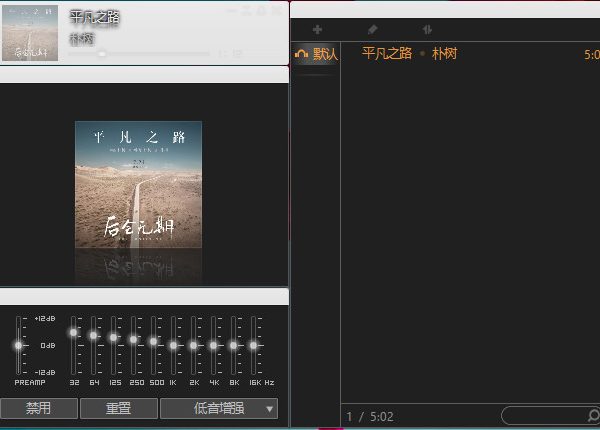600x430 pixels.
Task: Click the dropdown arrow next to 低音增强
Action: coord(269,408)
